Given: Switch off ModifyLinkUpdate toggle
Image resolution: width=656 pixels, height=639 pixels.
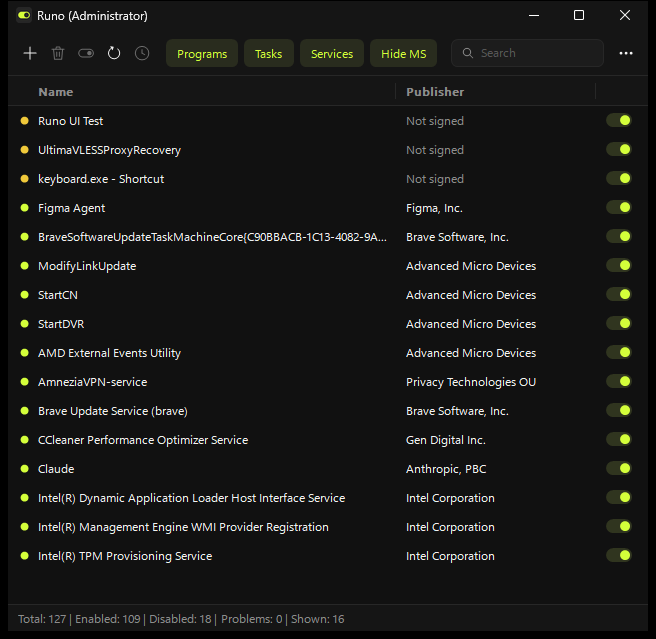Looking at the screenshot, I should (619, 265).
